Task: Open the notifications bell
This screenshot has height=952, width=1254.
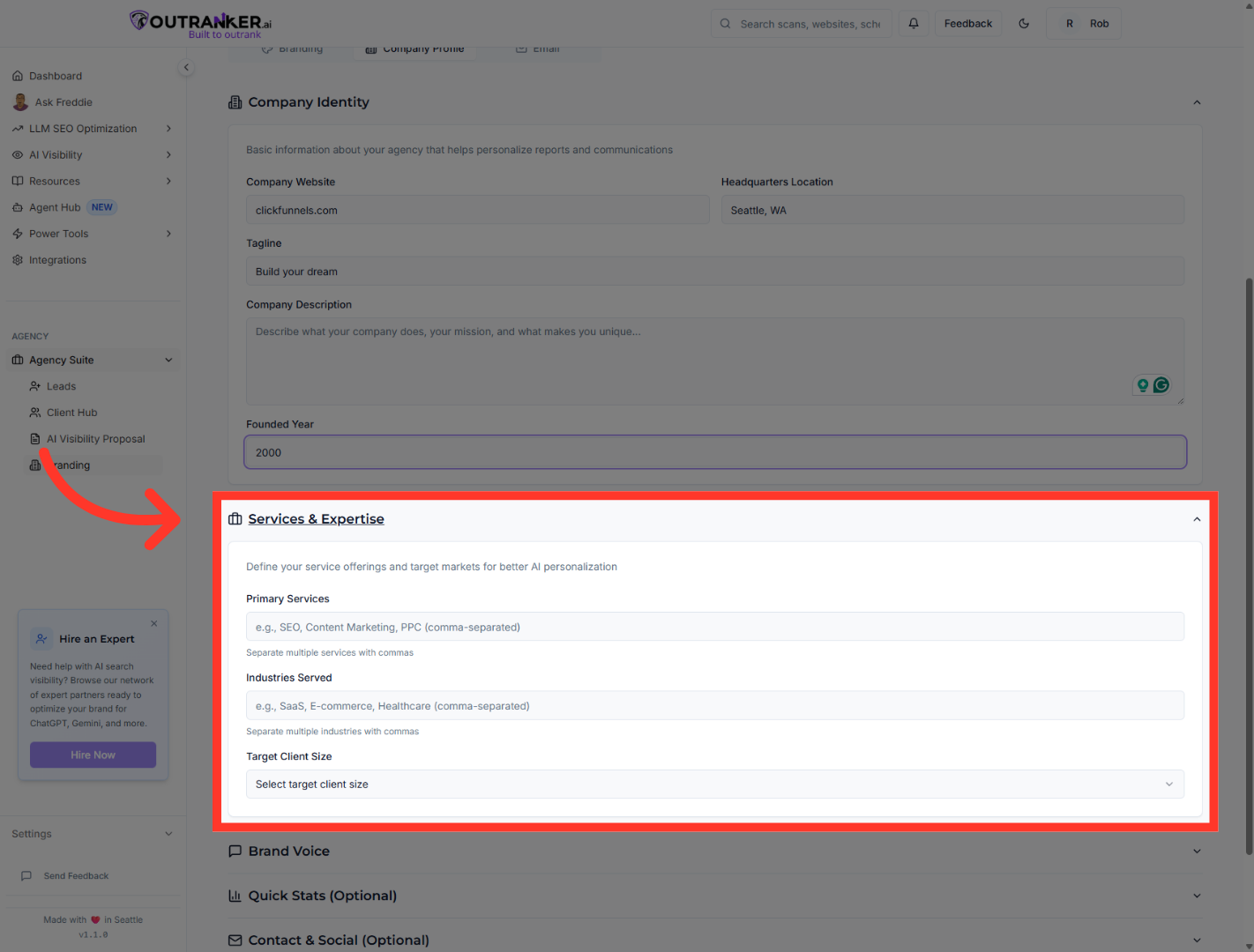Action: point(914,24)
